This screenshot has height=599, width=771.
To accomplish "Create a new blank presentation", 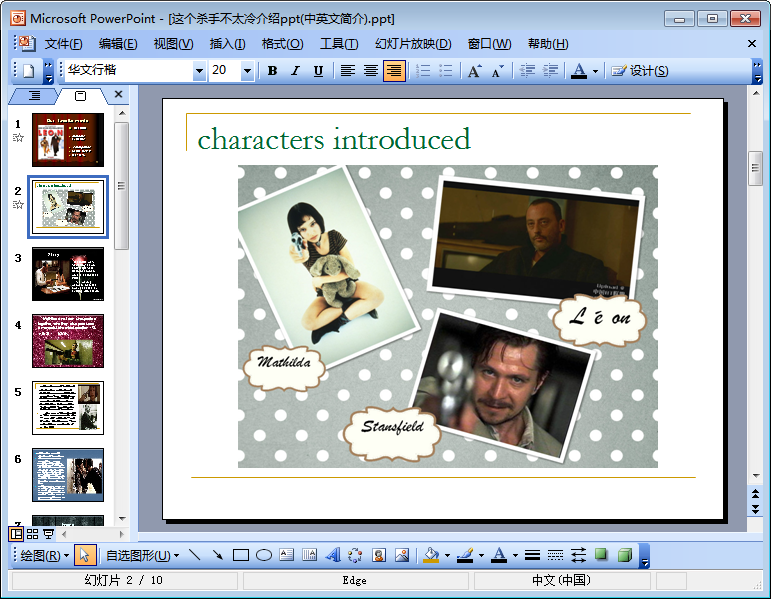I will [29, 71].
